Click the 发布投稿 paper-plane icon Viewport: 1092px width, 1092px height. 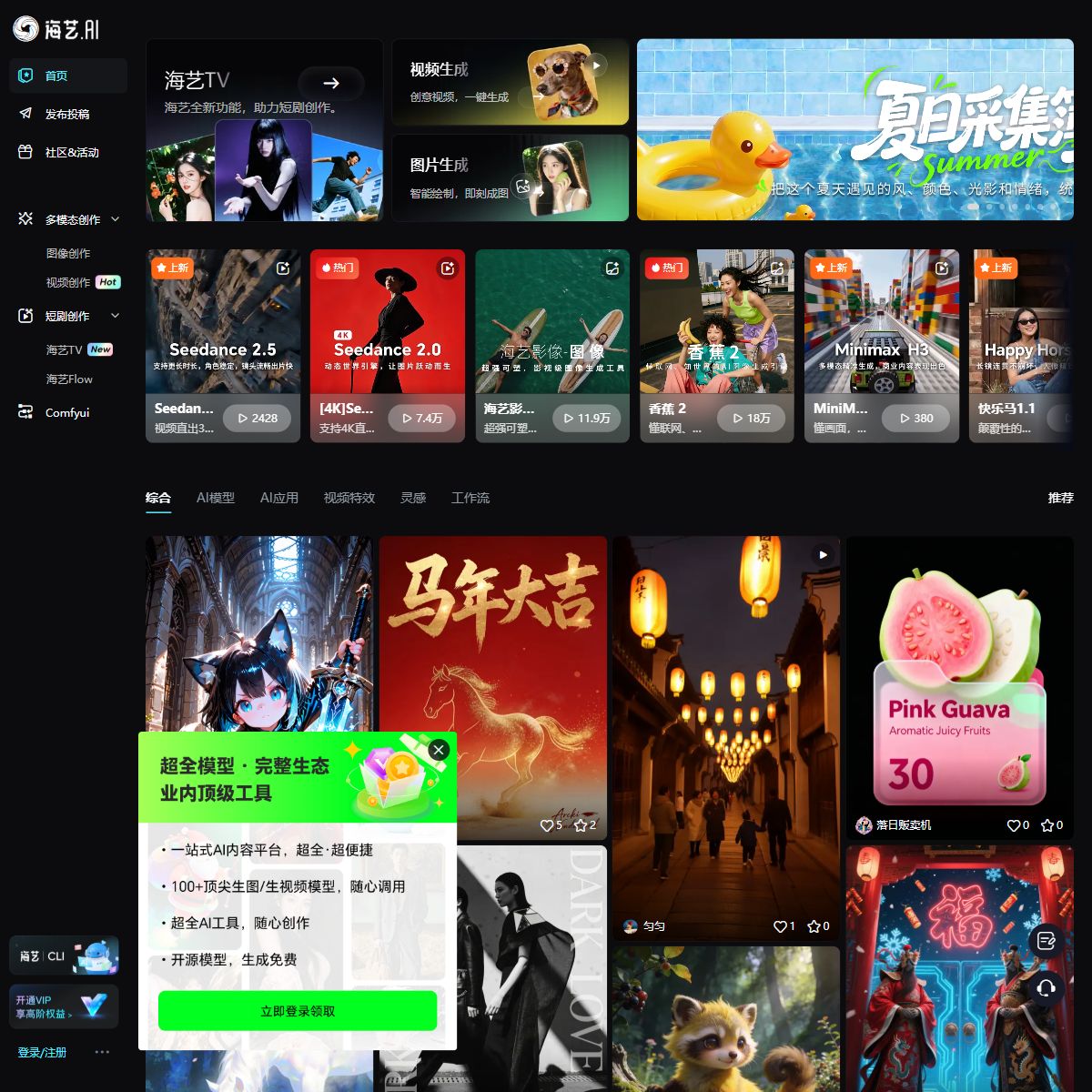(25, 114)
